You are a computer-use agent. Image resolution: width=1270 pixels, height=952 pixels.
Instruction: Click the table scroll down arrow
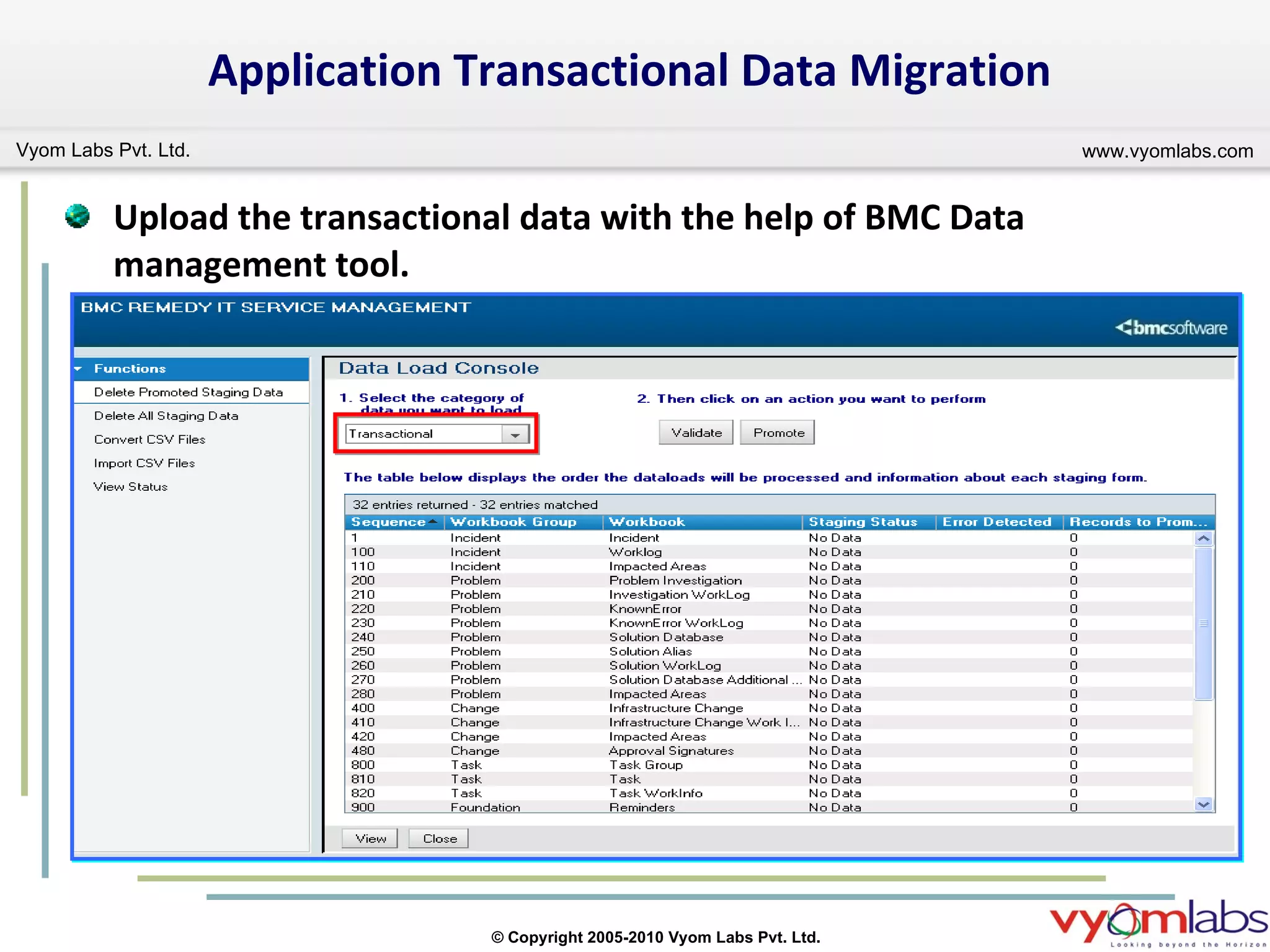pos(1204,804)
